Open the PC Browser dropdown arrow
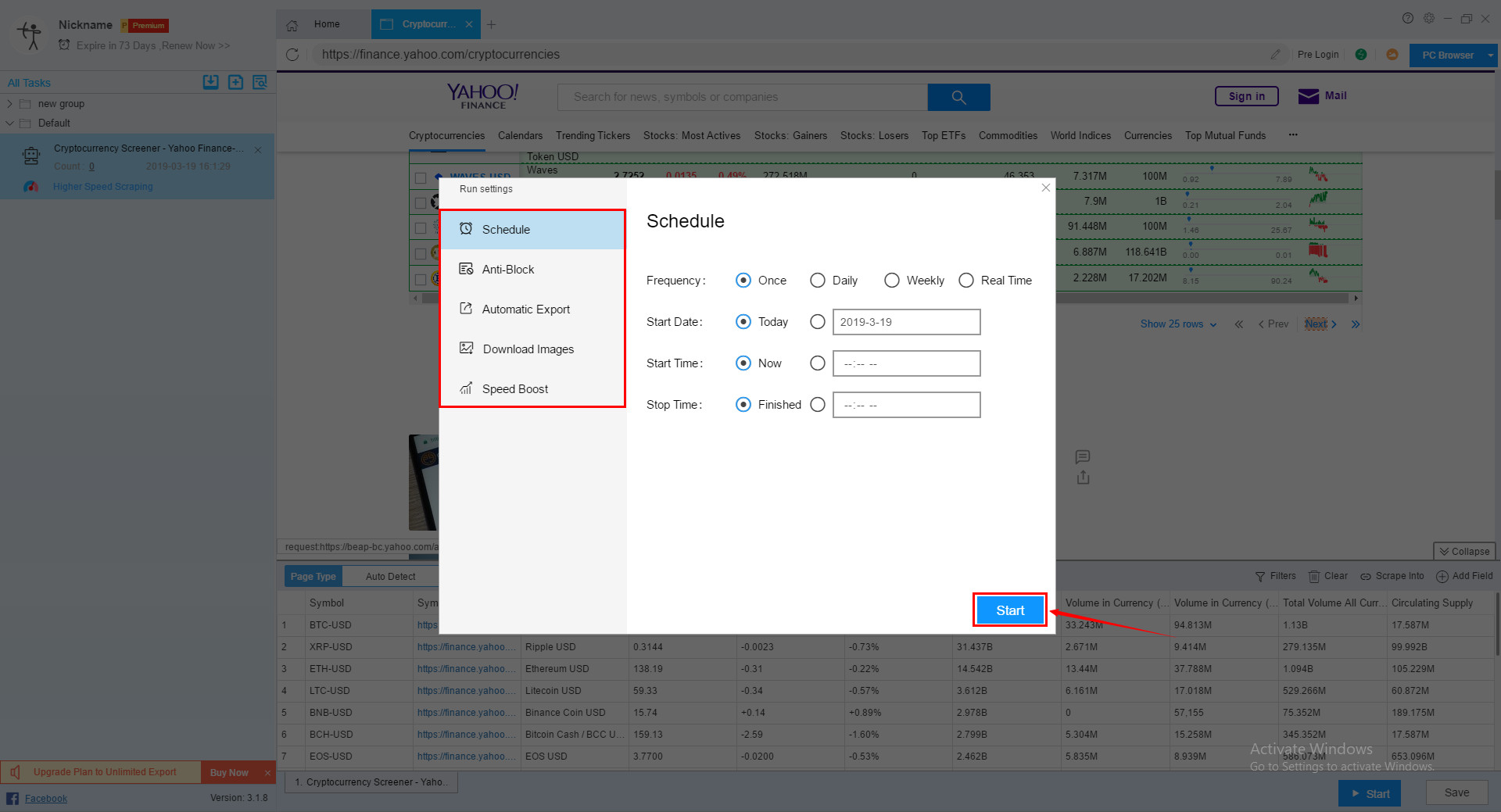The height and width of the screenshot is (812, 1501). tap(1491, 55)
